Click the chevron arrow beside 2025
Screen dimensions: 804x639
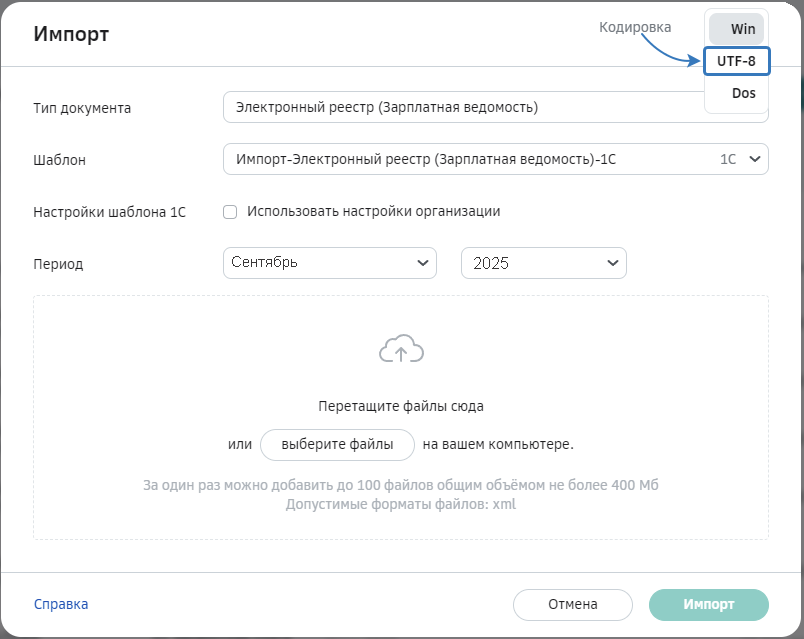[x=612, y=263]
